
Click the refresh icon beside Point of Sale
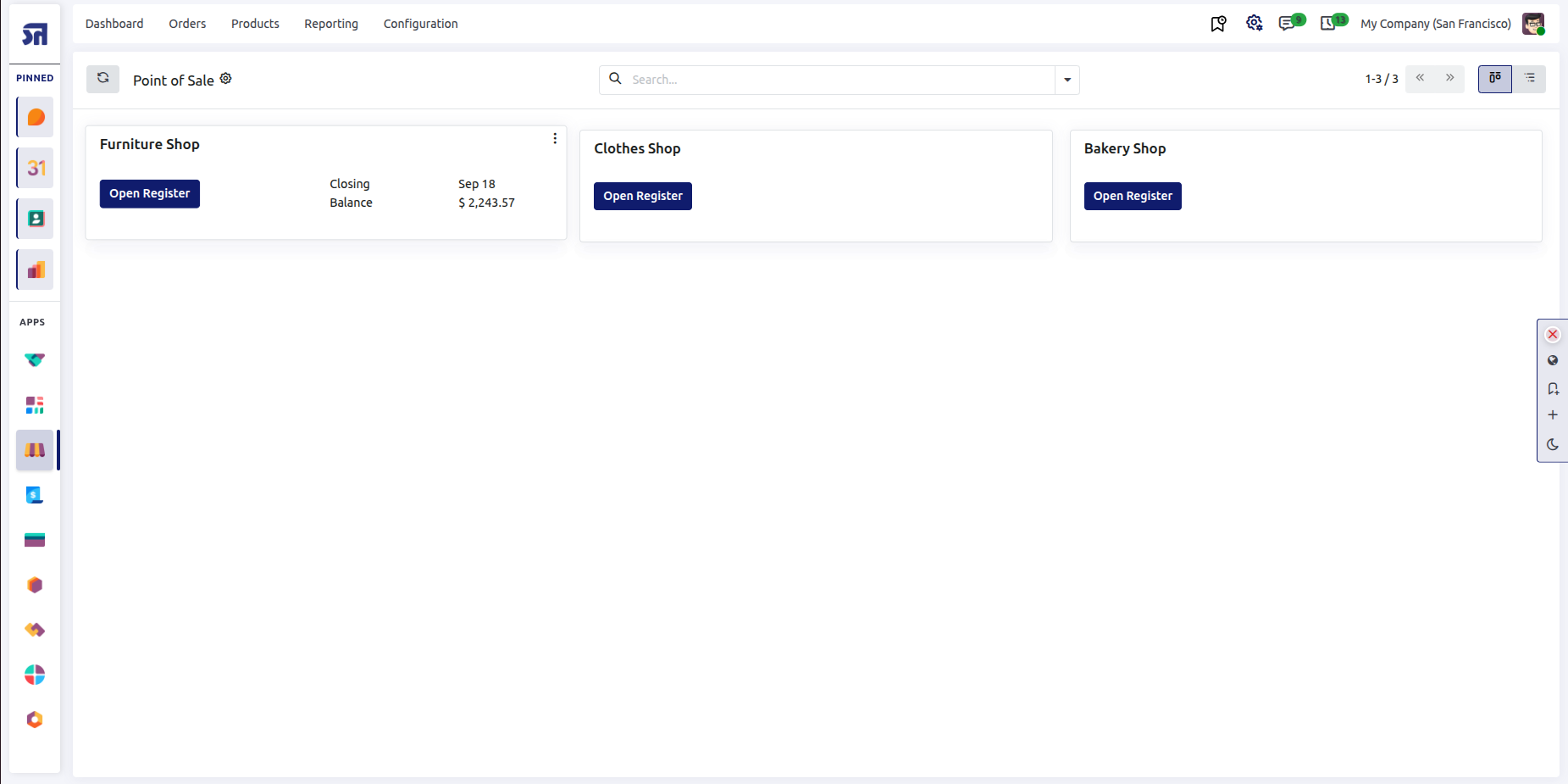click(103, 79)
